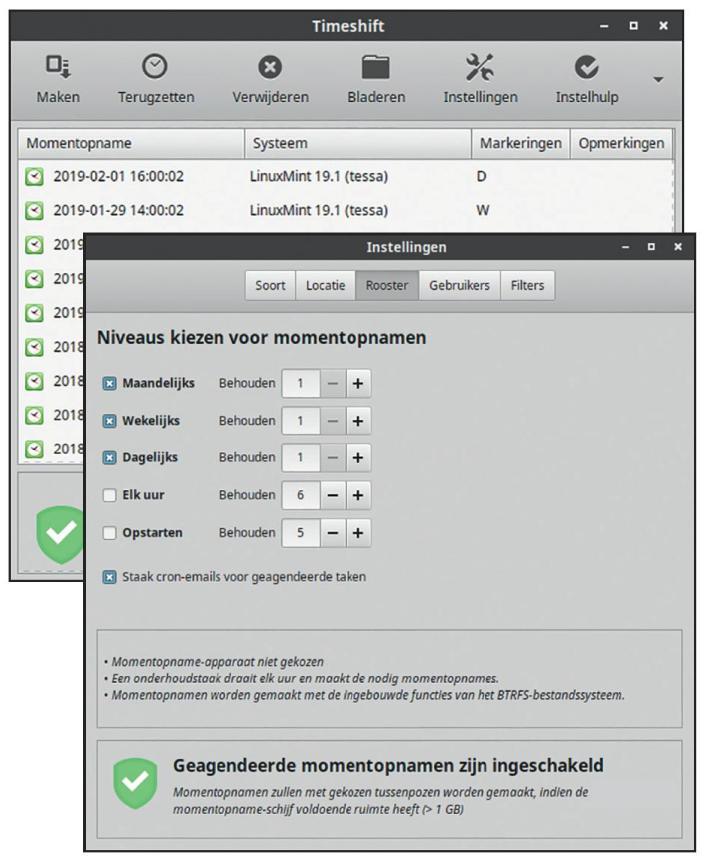
Task: Select the row text 2019-01-29 14:00:02
Action: click(118, 210)
